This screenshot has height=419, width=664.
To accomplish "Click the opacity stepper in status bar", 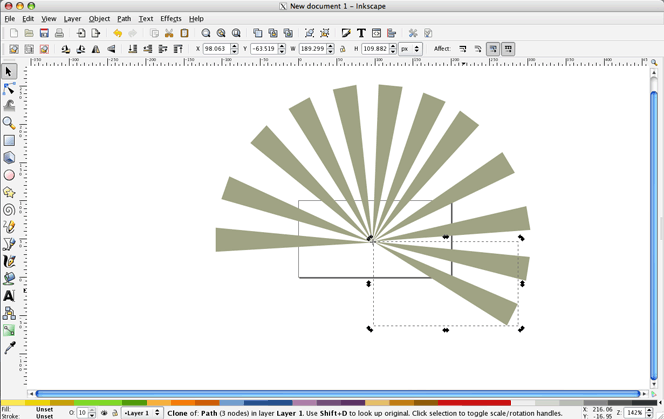I will [92, 413].
